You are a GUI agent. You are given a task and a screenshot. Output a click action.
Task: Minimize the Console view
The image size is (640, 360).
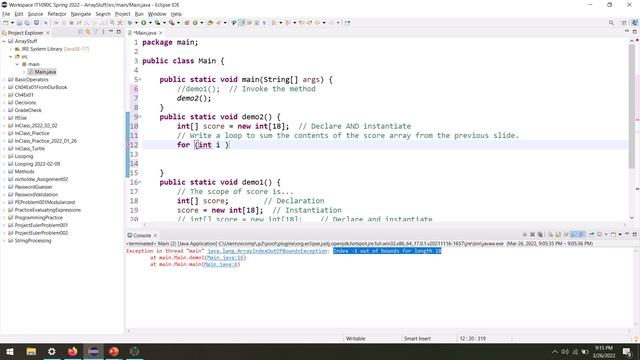(627, 234)
